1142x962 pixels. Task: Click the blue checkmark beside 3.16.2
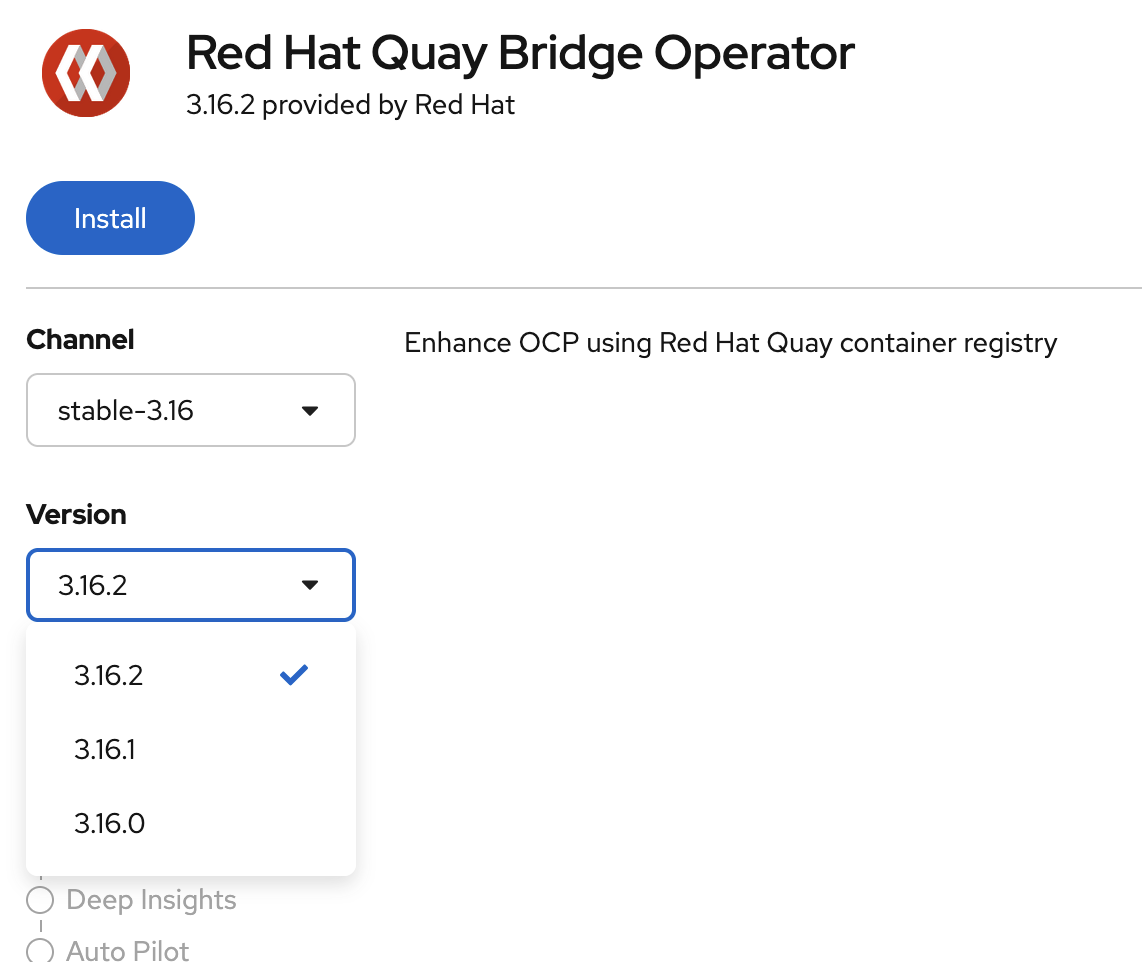click(x=294, y=676)
